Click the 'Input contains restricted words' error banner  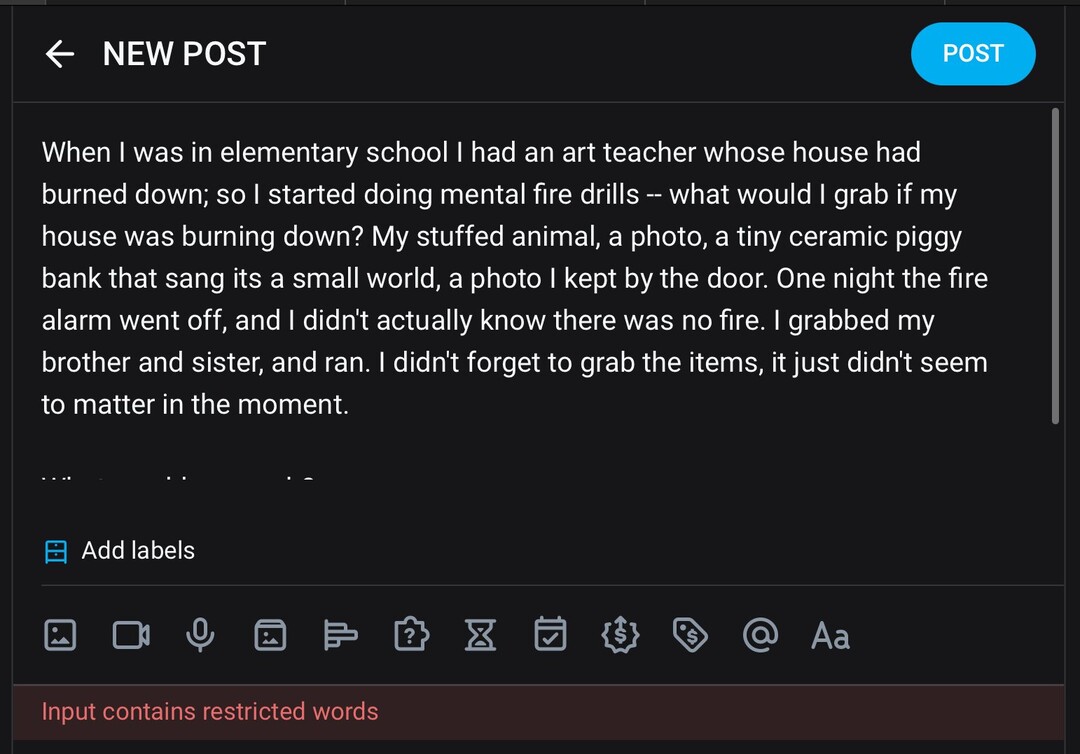pos(210,712)
